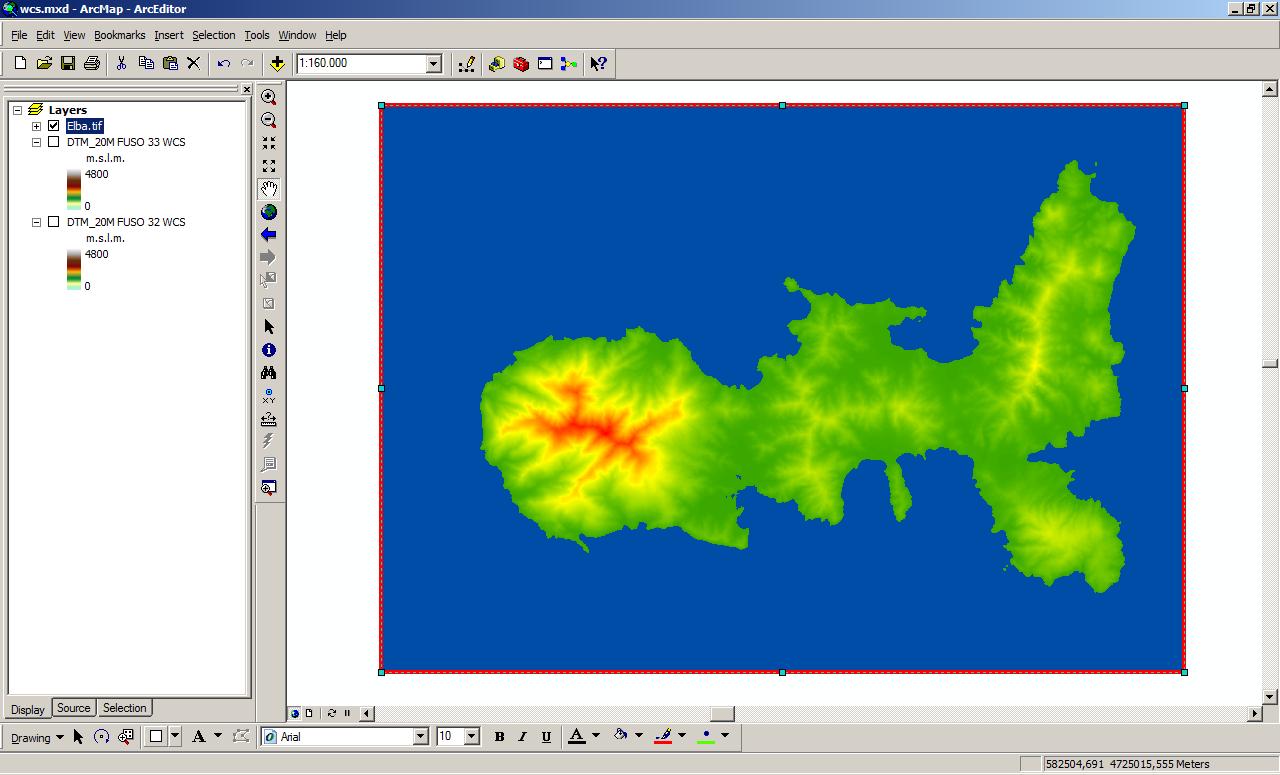Undo the last action

223,63
